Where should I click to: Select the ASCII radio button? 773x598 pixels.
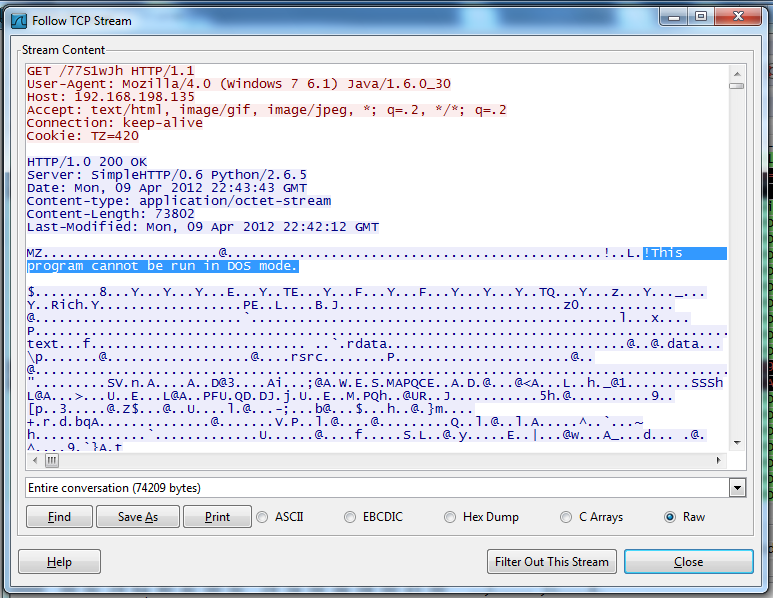pos(262,517)
